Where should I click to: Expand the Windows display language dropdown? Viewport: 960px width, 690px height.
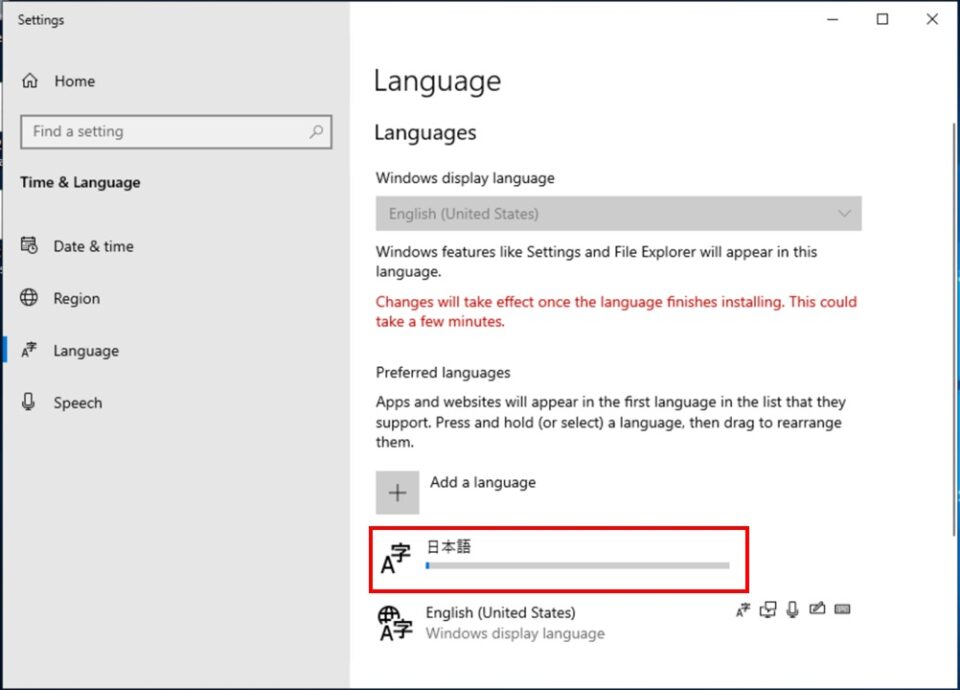pos(845,213)
